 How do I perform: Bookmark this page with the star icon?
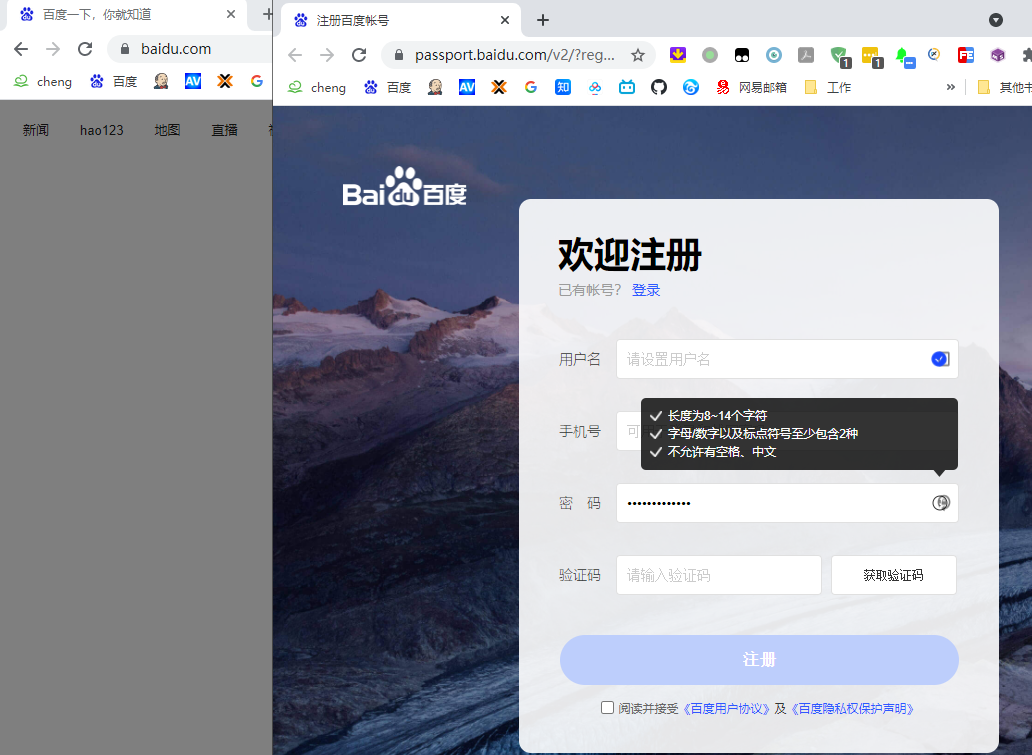pyautogui.click(x=637, y=55)
